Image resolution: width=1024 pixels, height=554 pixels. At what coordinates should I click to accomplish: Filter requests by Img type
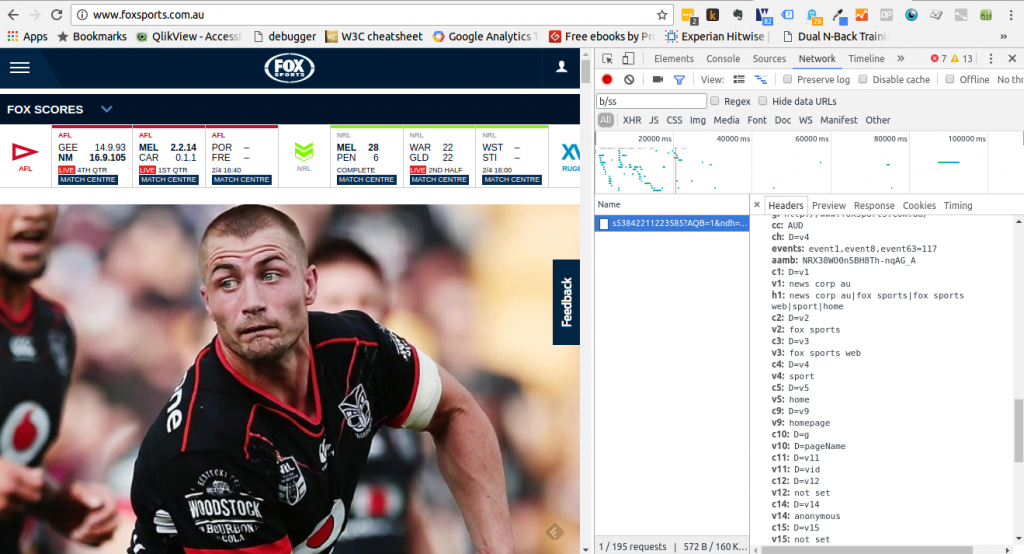tap(697, 120)
